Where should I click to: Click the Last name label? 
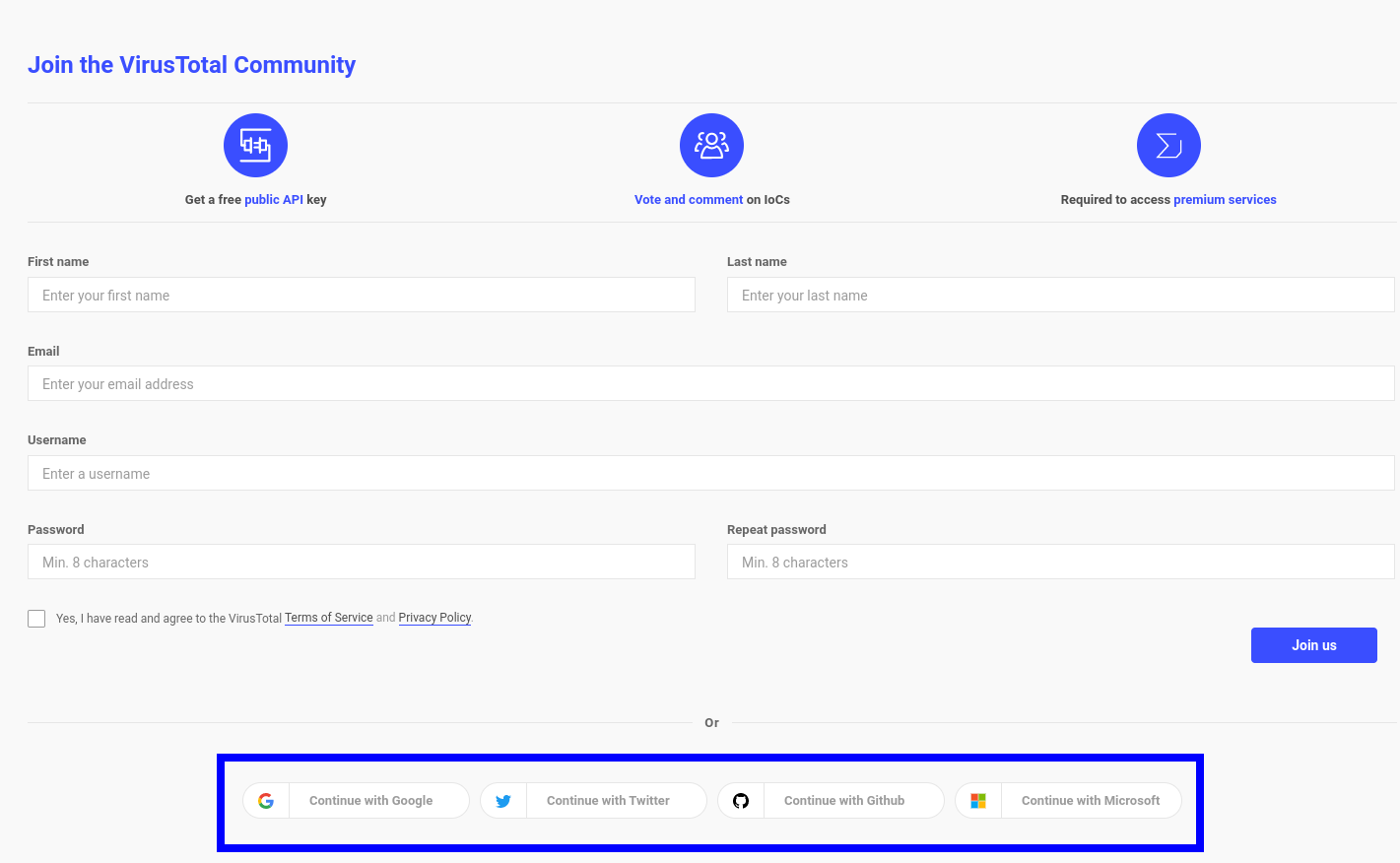[x=757, y=262]
